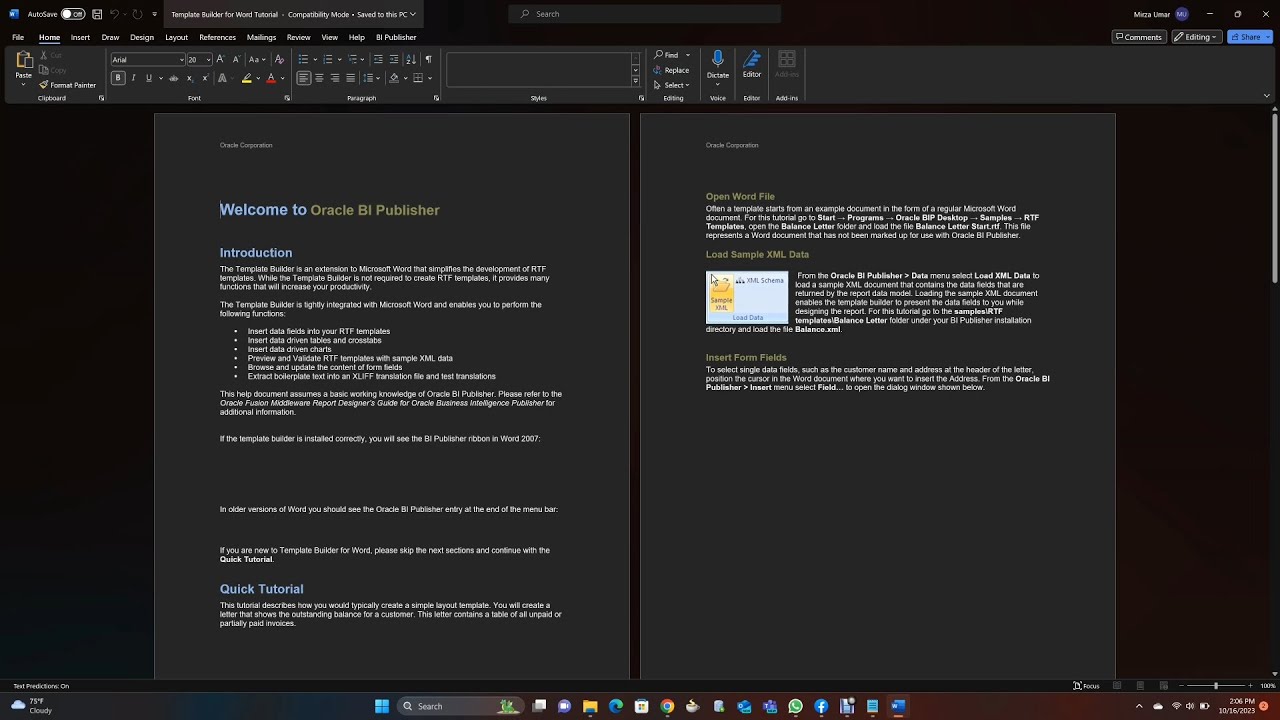1280x720 pixels.
Task: Click the Replace tool
Action: pyautogui.click(x=671, y=70)
